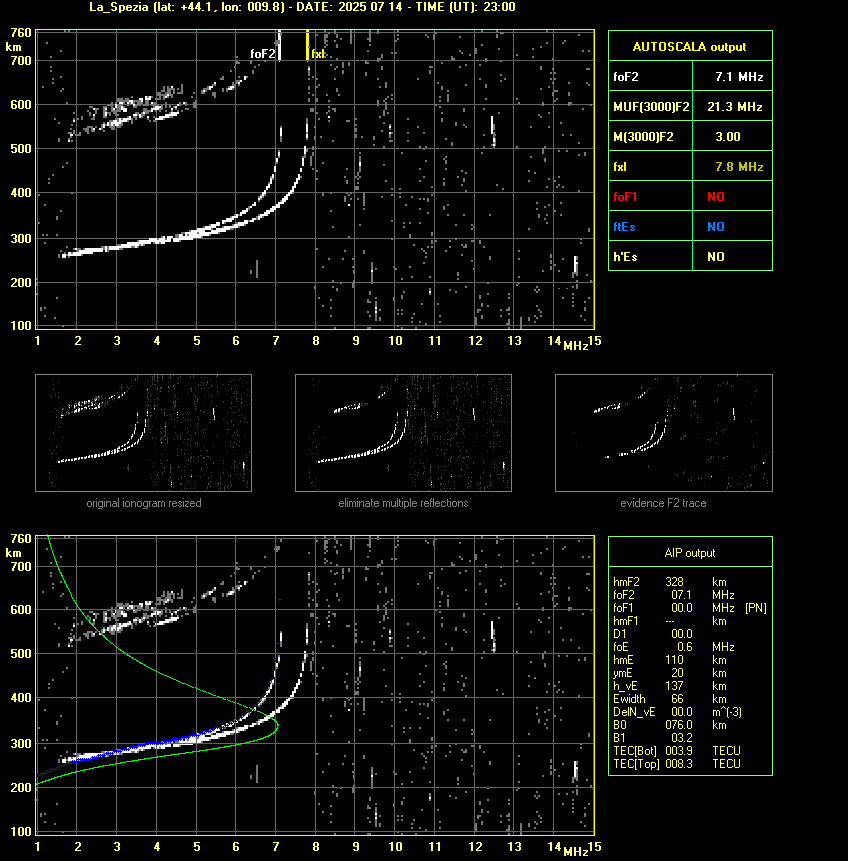Click the 'evidence F2 trace' caption

(x=663, y=503)
